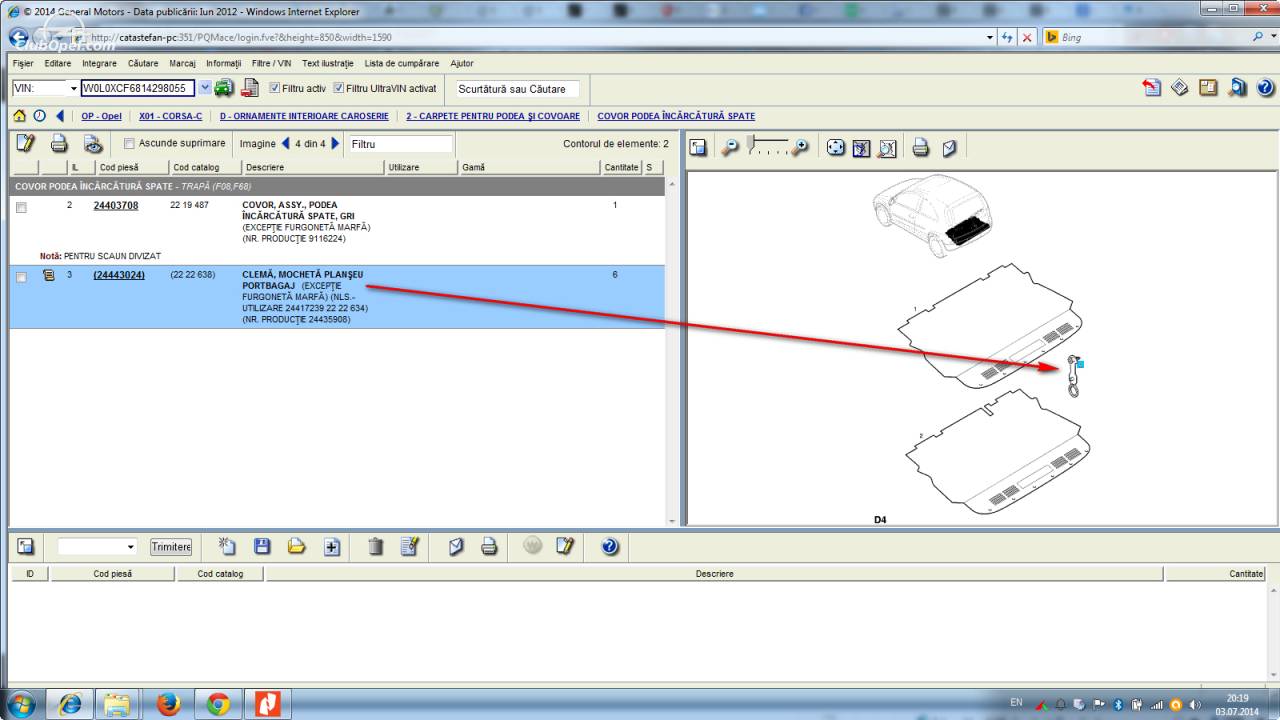Open the bulletin book icon top right
The width and height of the screenshot is (1280, 720).
coord(1180,87)
